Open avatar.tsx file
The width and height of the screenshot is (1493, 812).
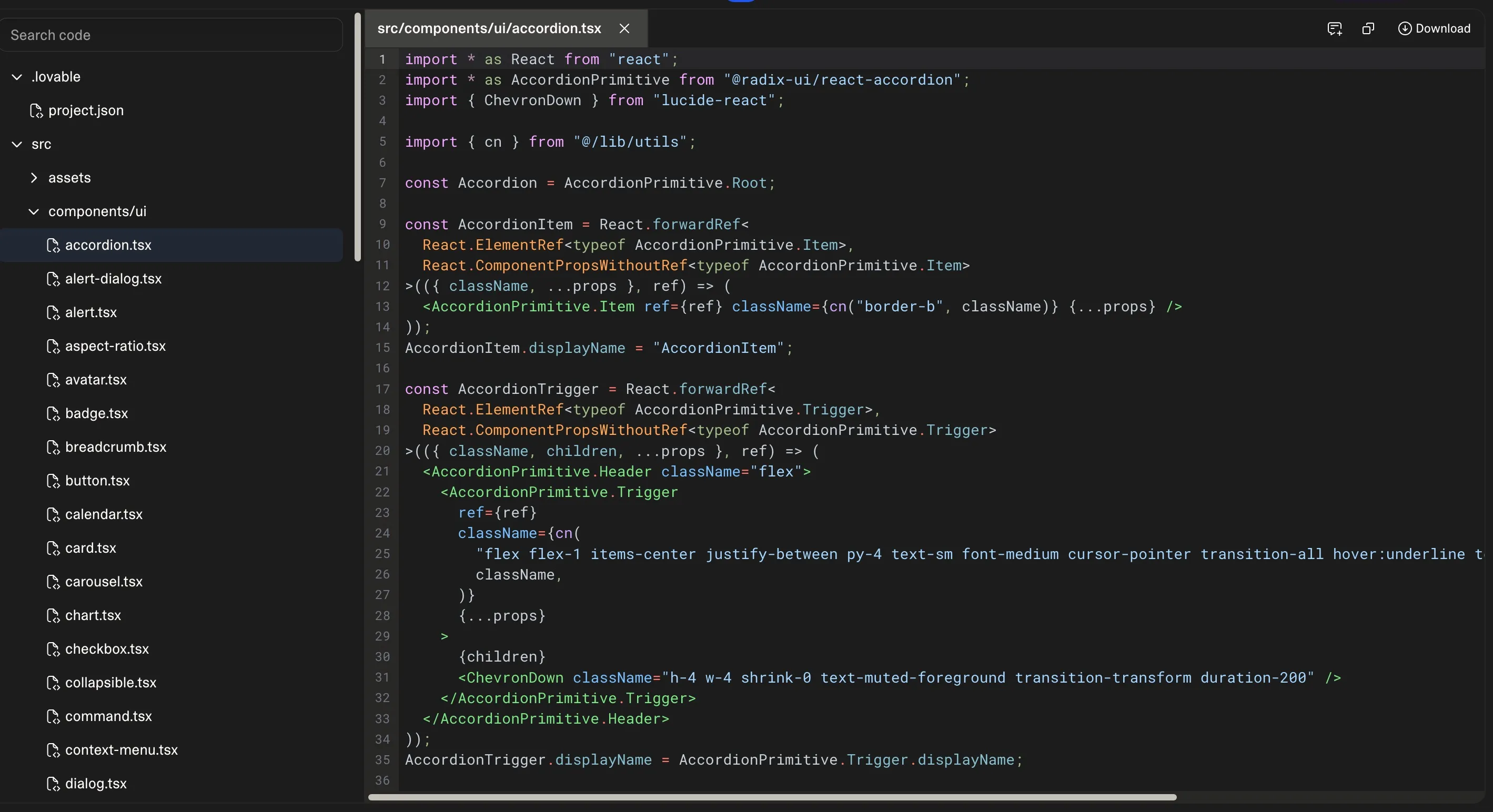tap(96, 380)
